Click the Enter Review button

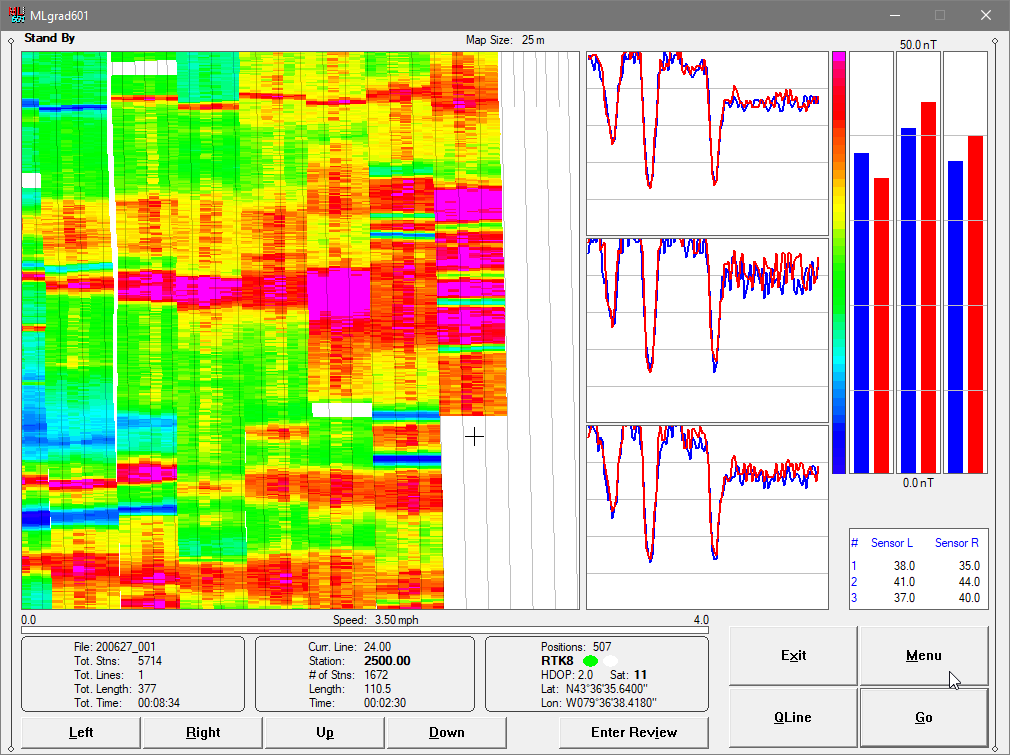pos(634,732)
